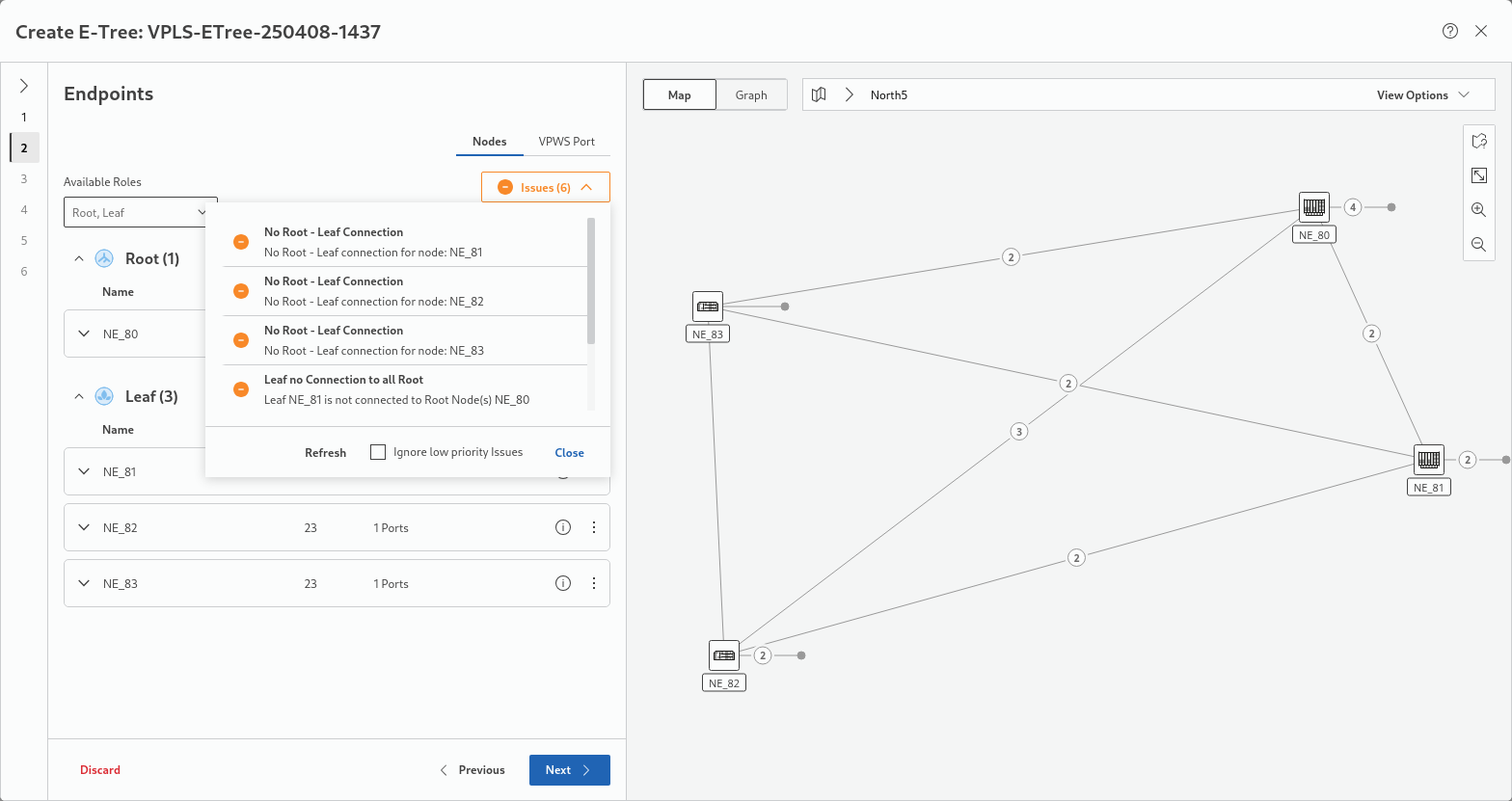Open the View Options dropdown

coord(1422,94)
